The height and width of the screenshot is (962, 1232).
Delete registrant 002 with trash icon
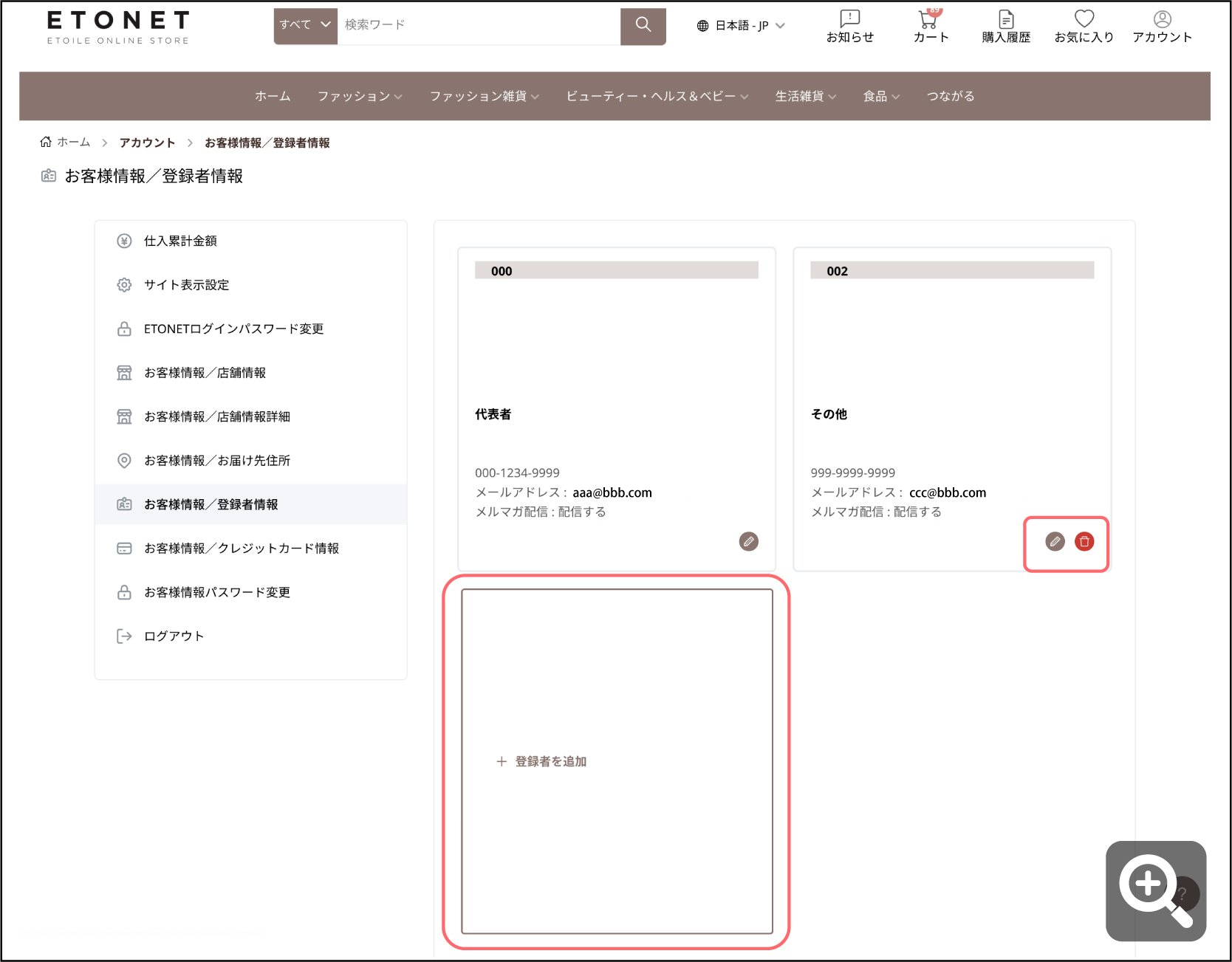pyautogui.click(x=1084, y=541)
